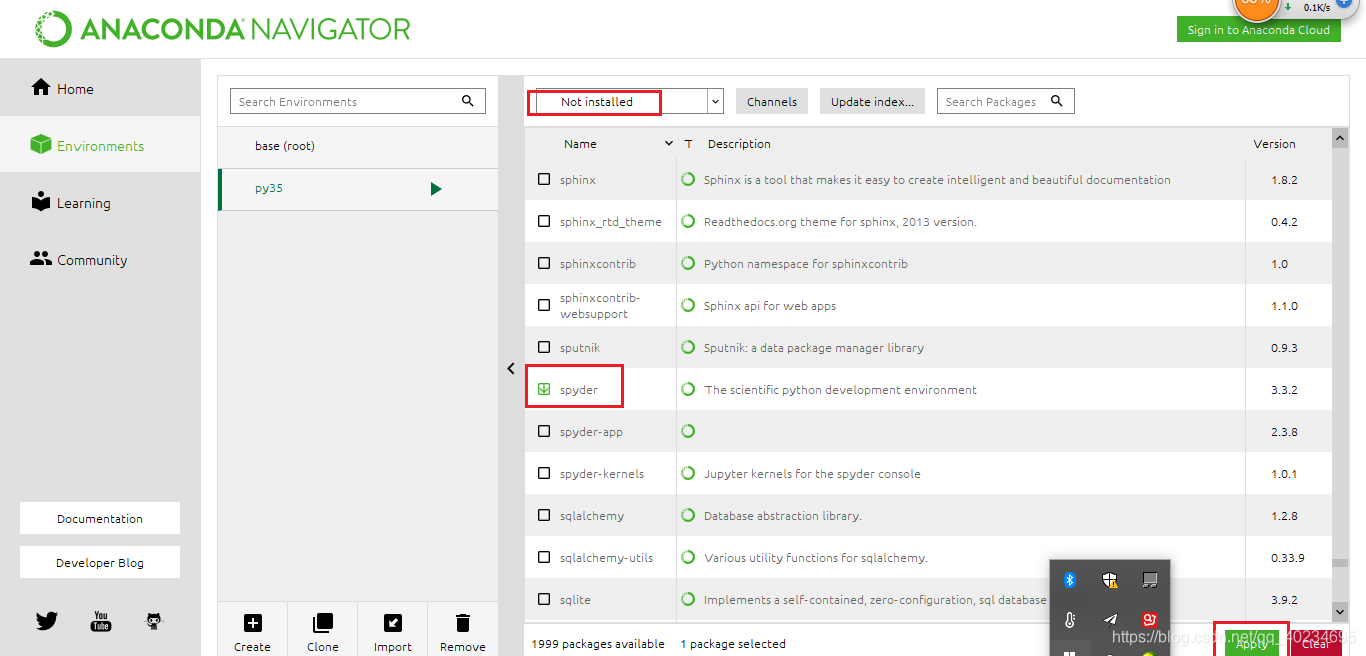Viewport: 1366px width, 656px height.
Task: Sign in to Anaconda Cloud
Action: tap(1259, 29)
